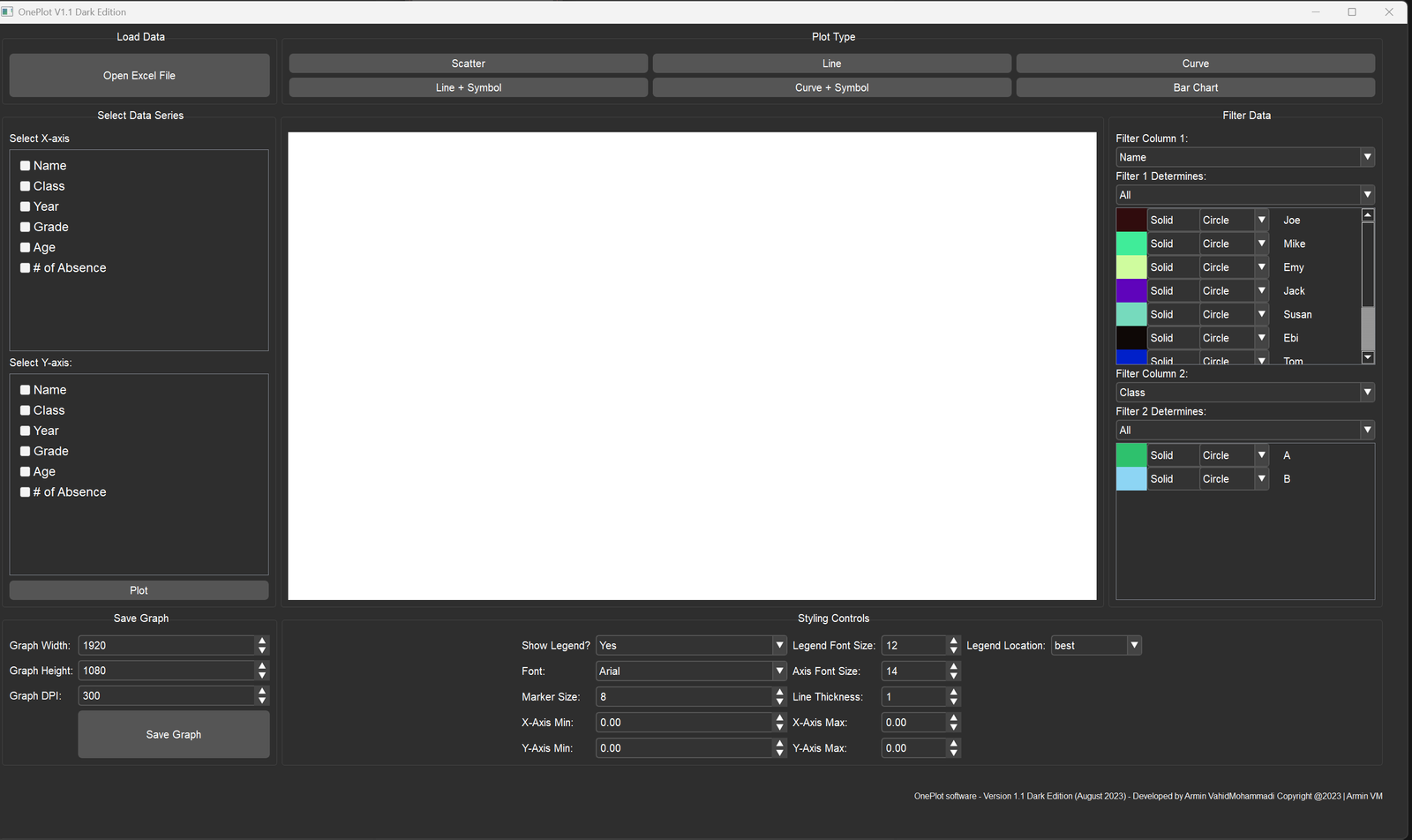Screen dimensions: 1412x840
Task: Open the Filter Column 1 dropdown
Action: [1244, 157]
